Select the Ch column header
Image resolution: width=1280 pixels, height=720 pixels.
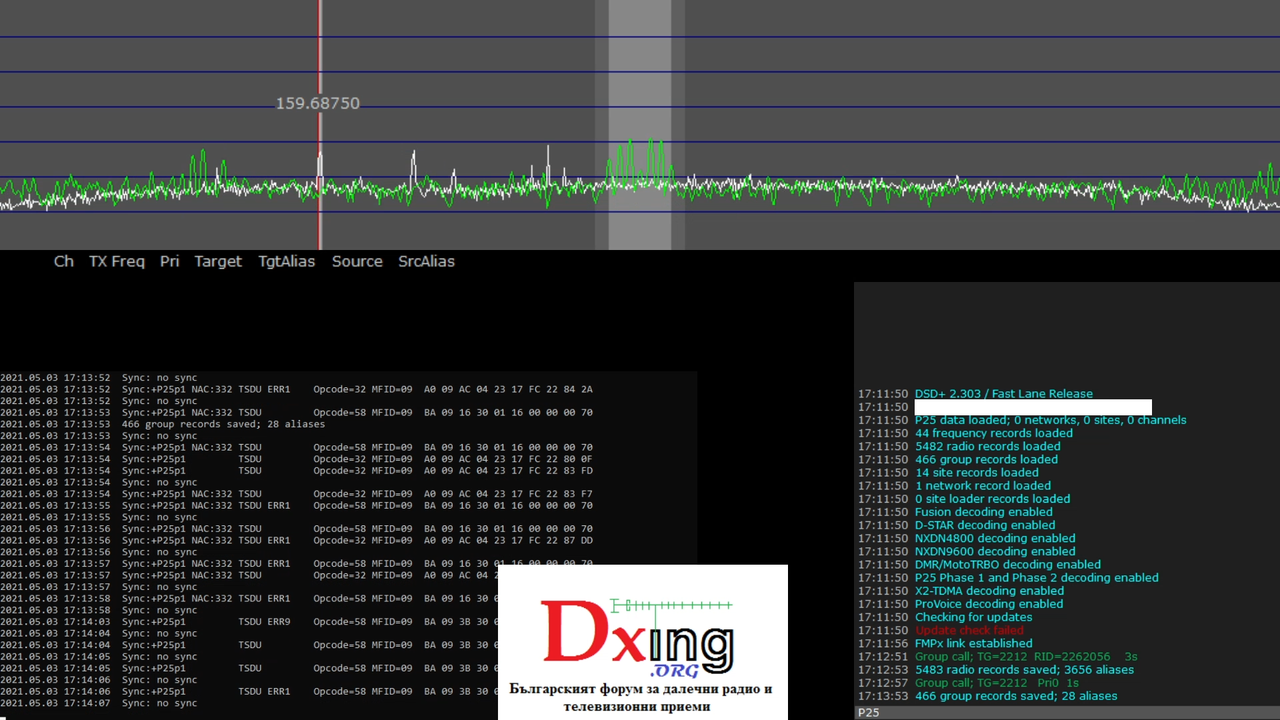pos(64,261)
